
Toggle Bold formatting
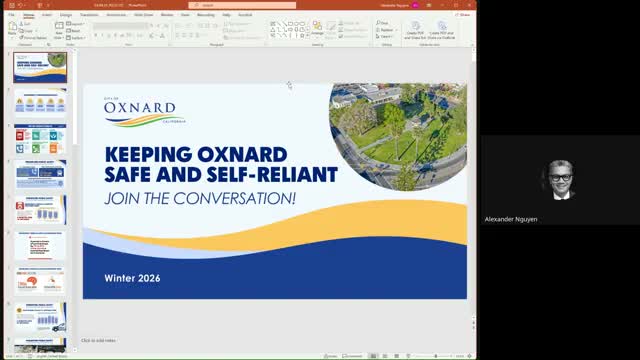[x=96, y=36]
